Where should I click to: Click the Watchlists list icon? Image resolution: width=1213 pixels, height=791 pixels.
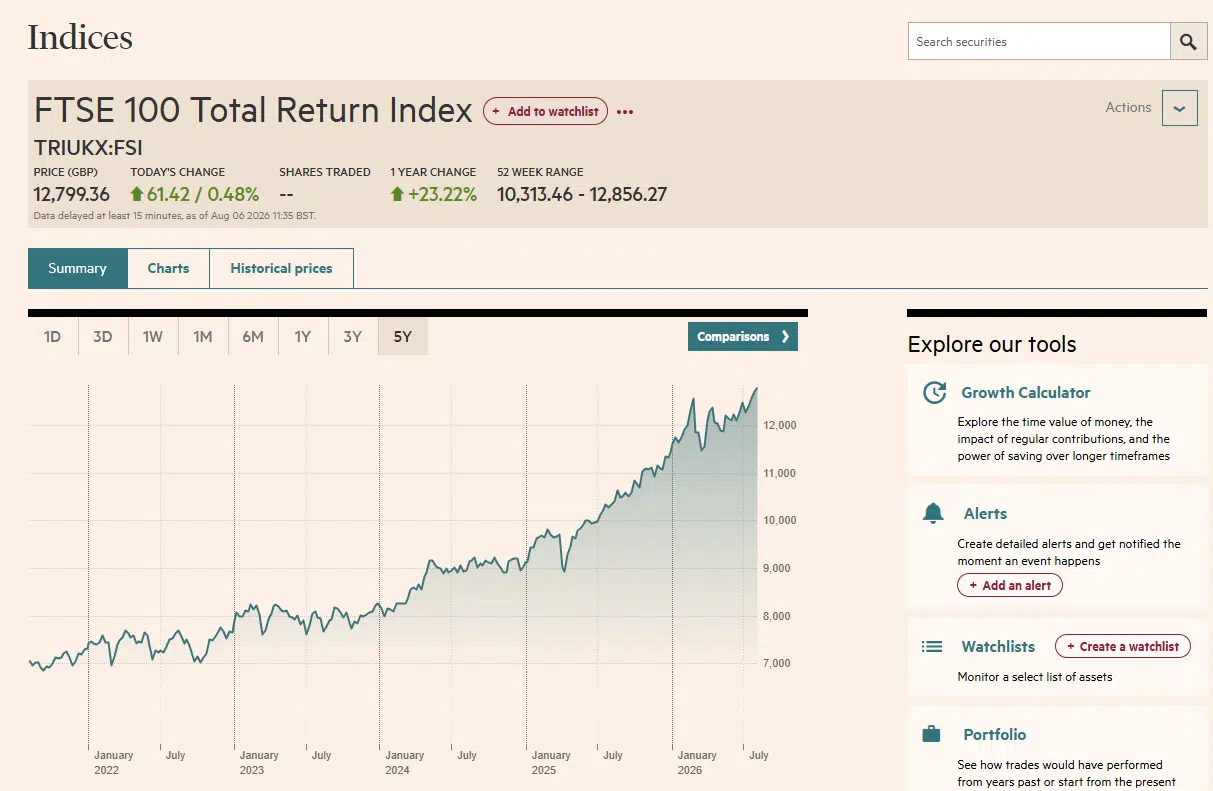932,647
